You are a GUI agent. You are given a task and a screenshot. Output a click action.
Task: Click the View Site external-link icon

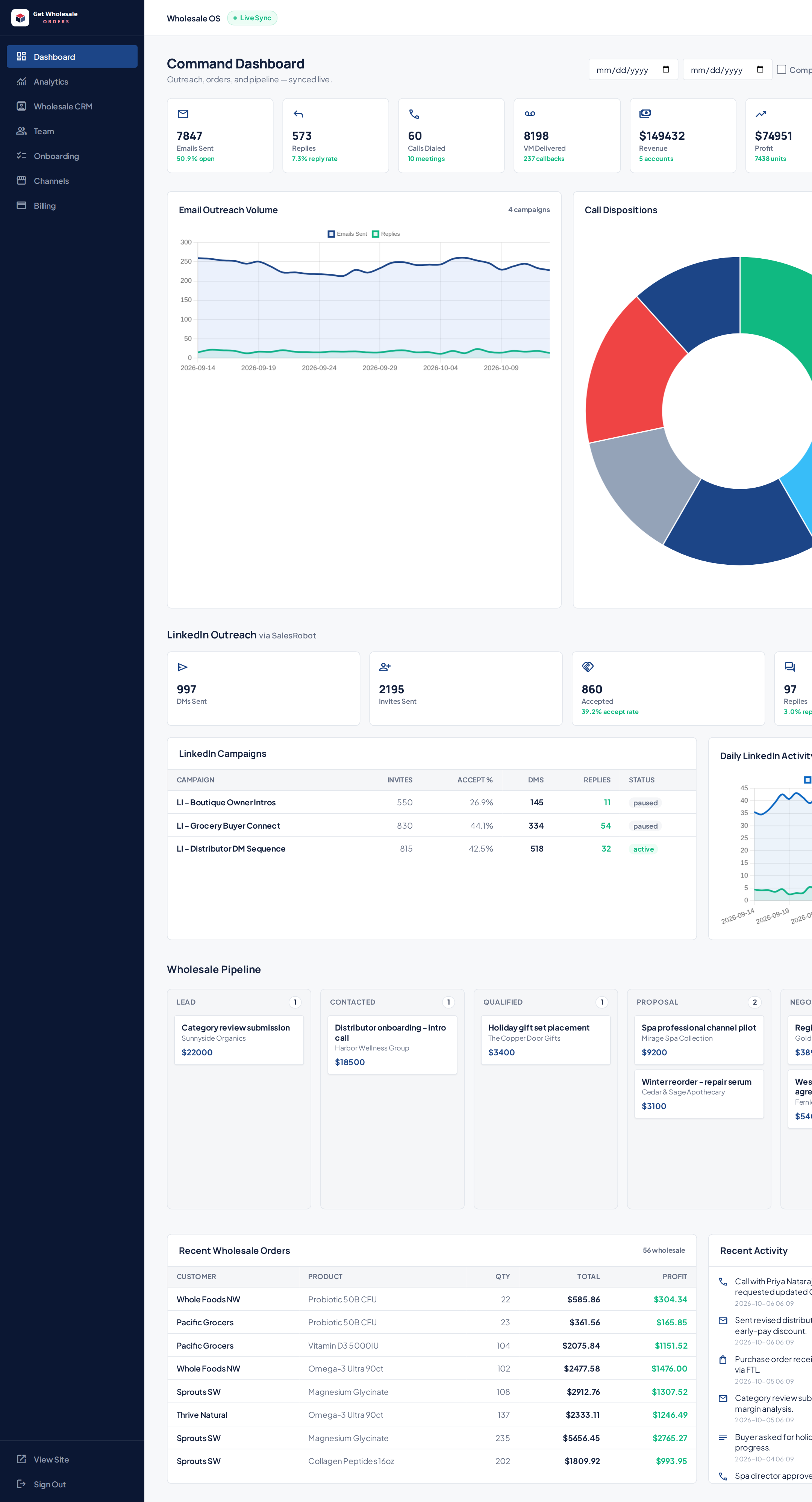coord(21,1459)
